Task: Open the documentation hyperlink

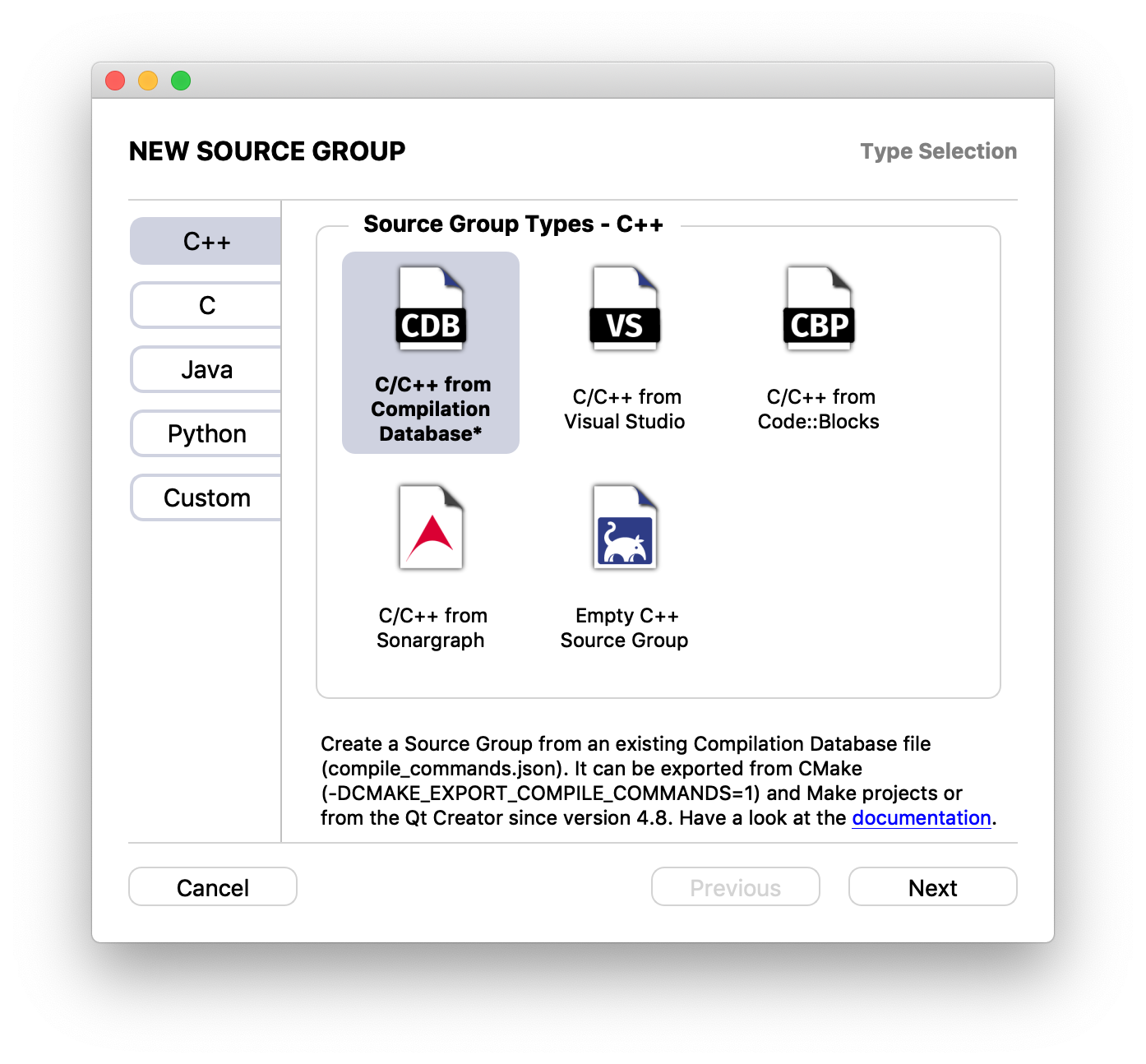Action: [922, 818]
